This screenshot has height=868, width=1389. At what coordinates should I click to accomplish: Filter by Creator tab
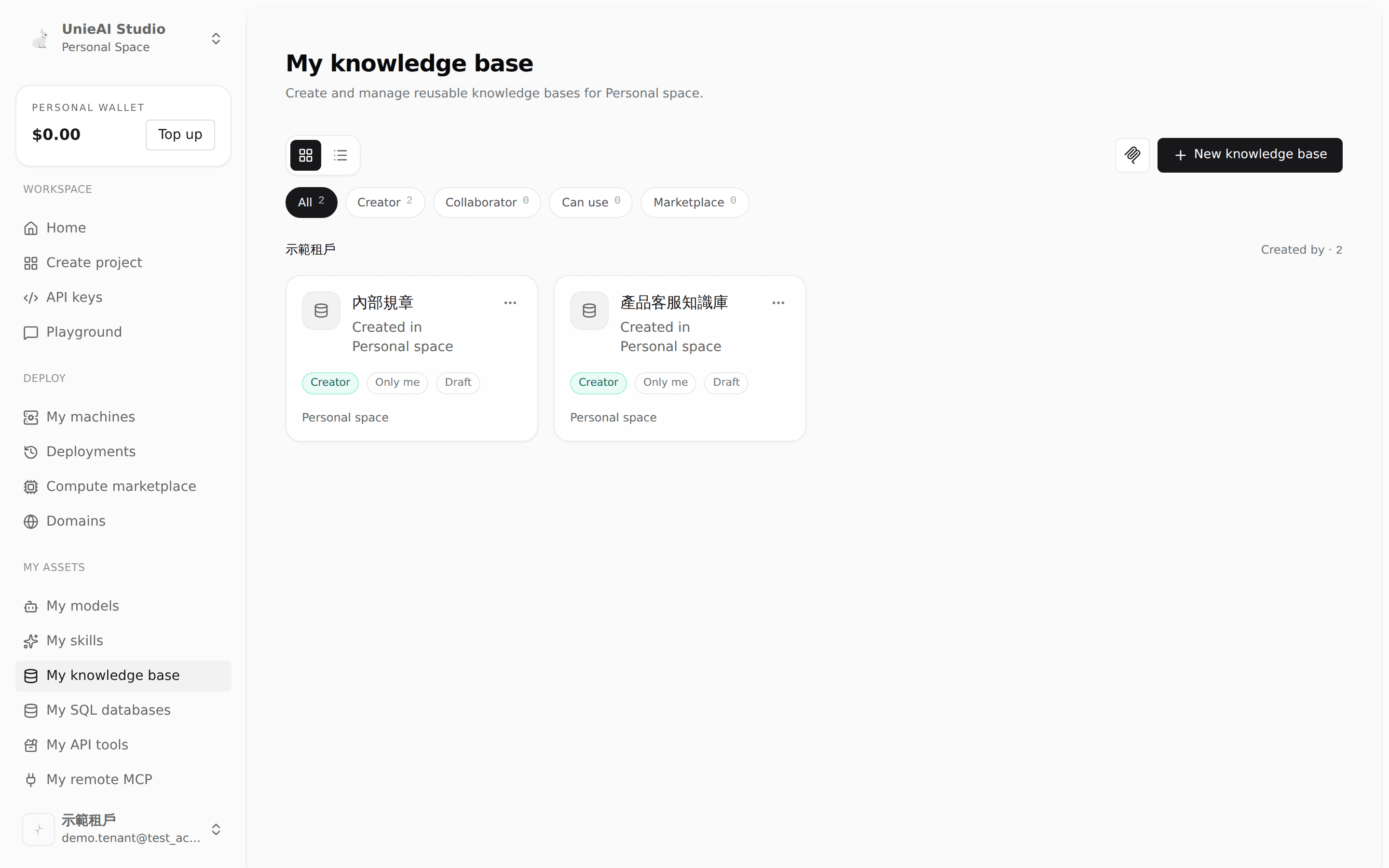pos(385,203)
